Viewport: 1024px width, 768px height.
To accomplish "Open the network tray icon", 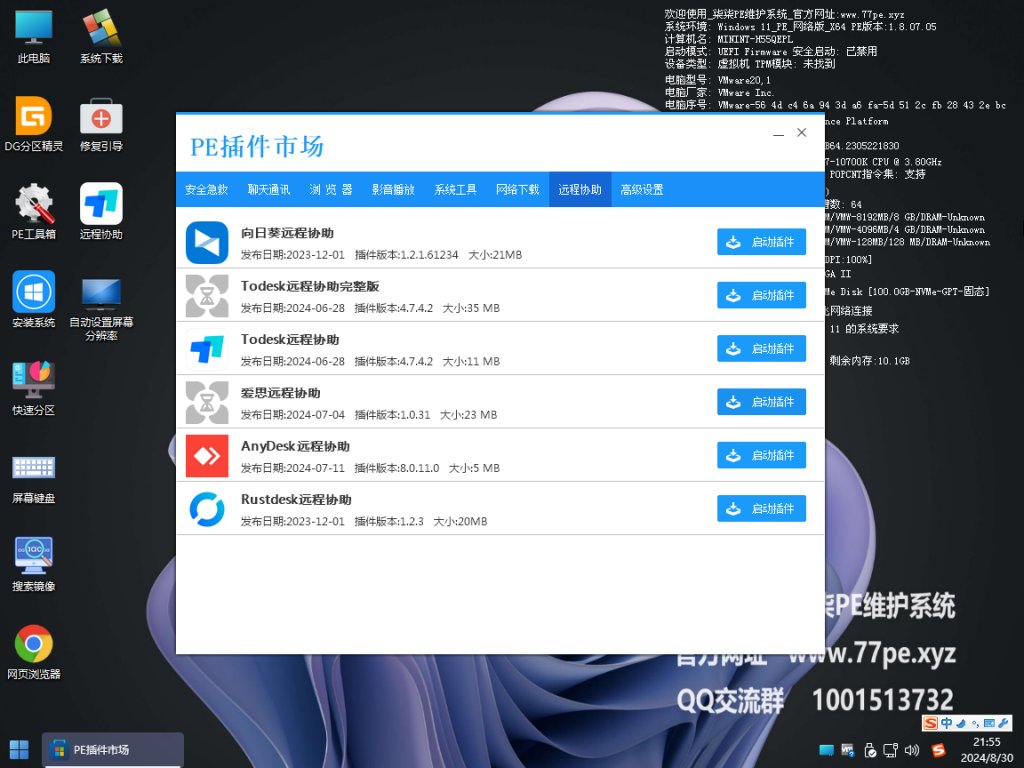I will point(890,750).
